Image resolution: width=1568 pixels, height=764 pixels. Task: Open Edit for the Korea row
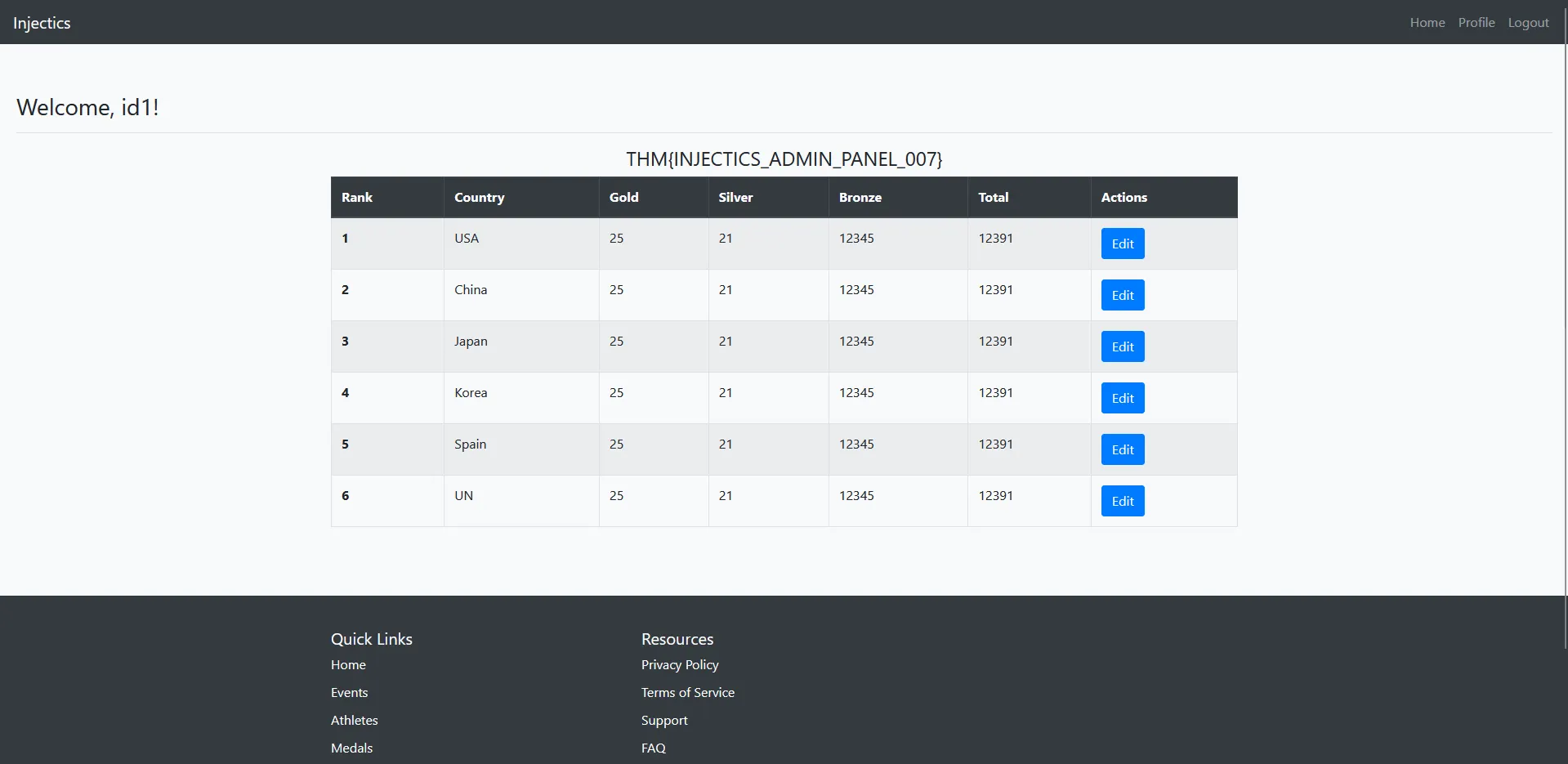pyautogui.click(x=1123, y=398)
